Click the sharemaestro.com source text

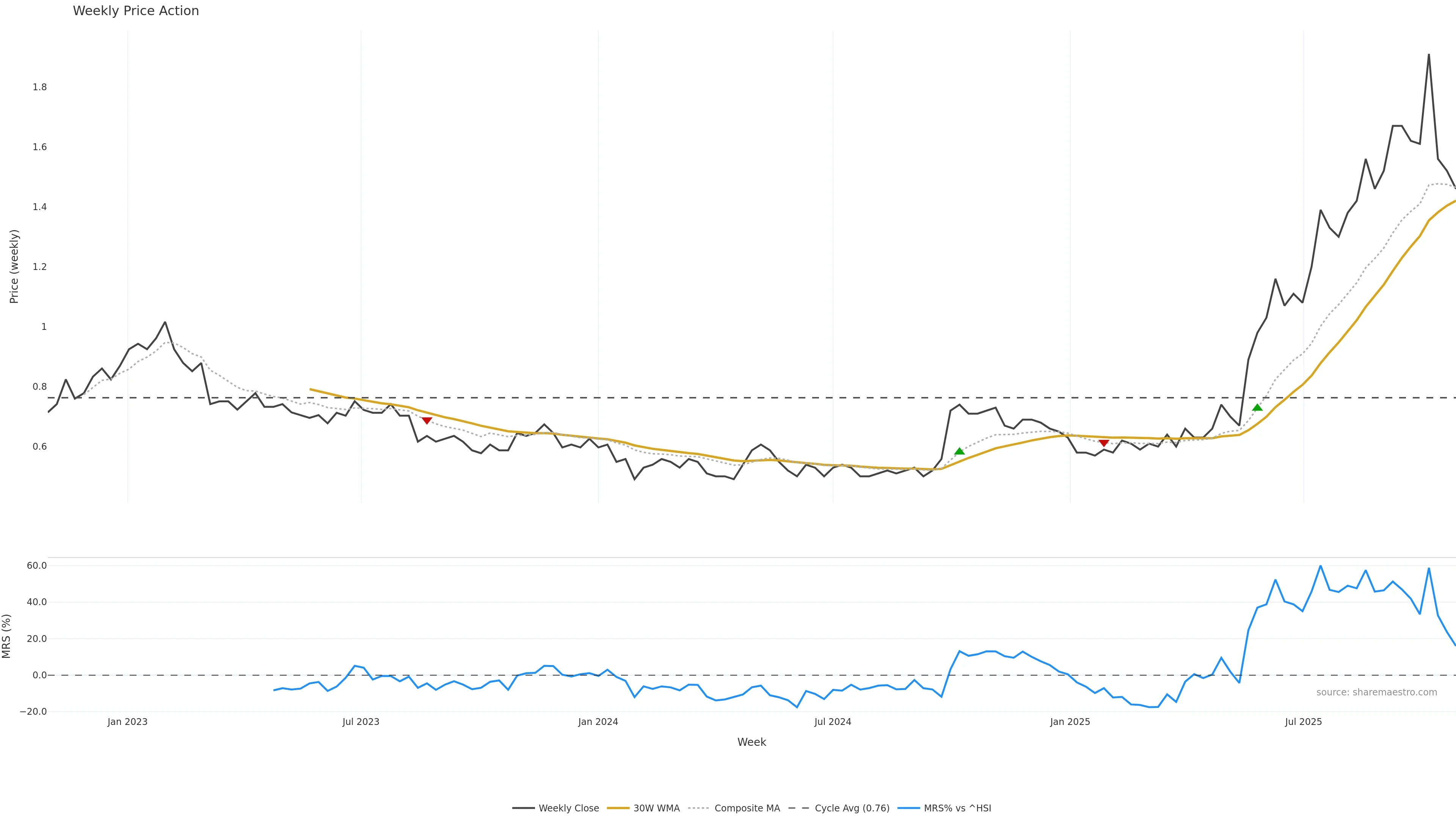[1376, 692]
